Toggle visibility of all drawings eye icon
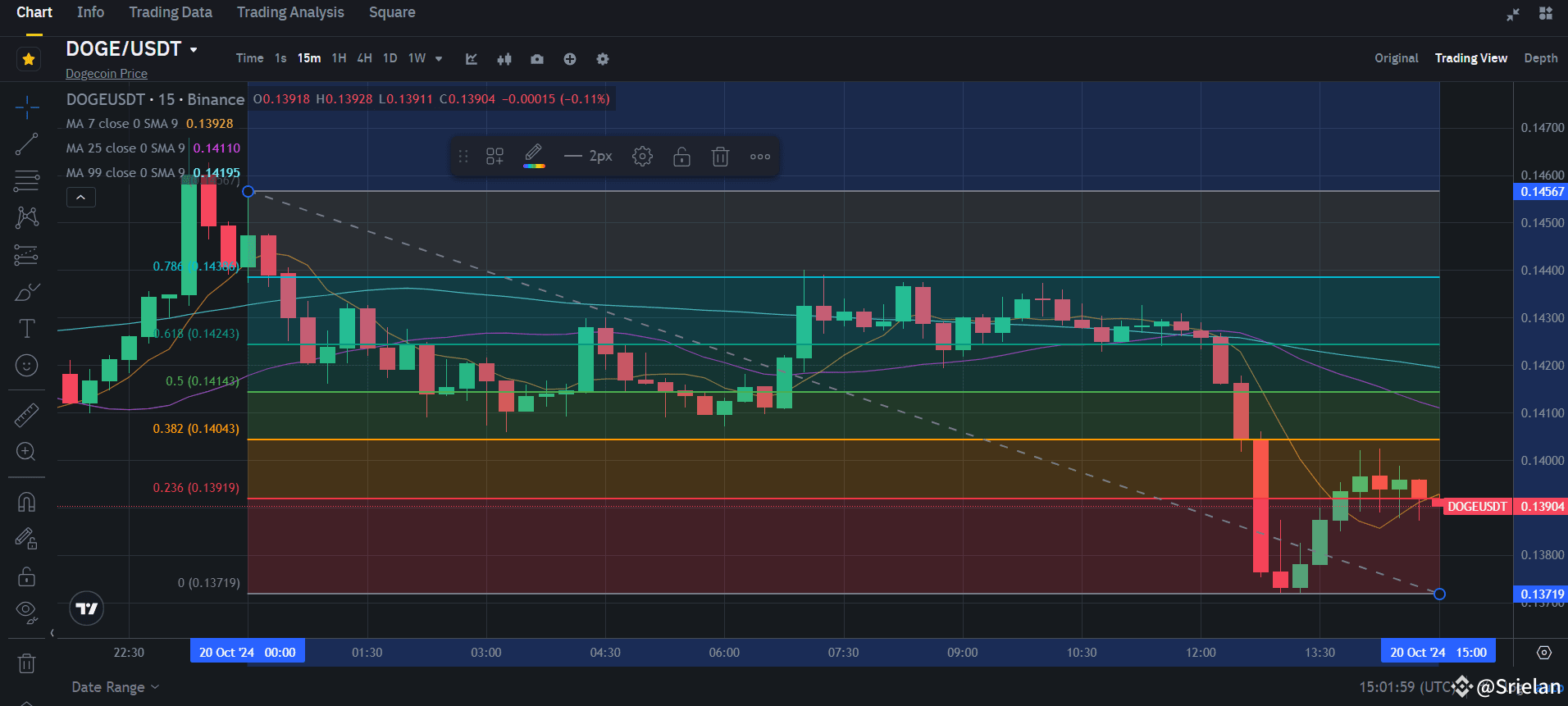Screen dimensions: 1568x706 [x=26, y=611]
